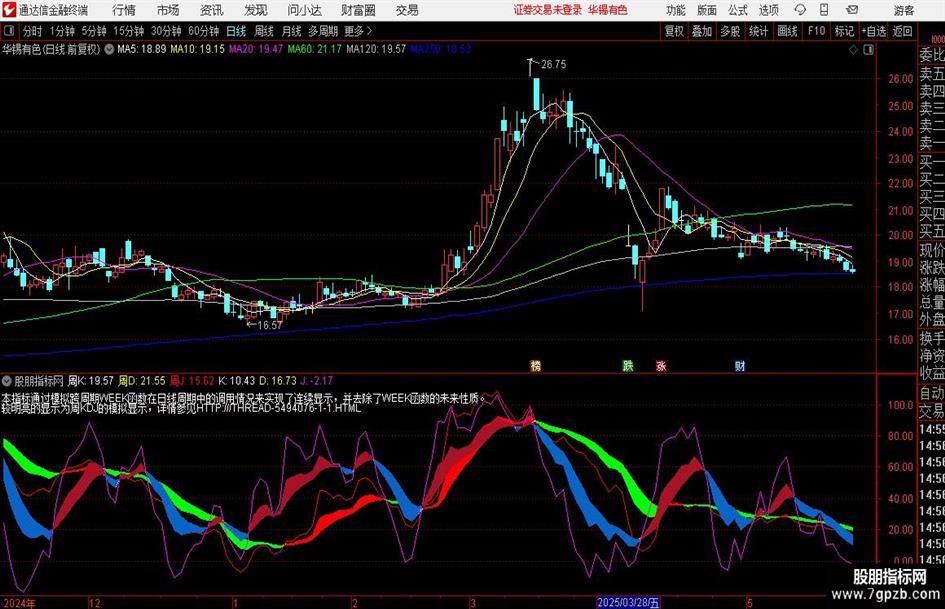This screenshot has width=945, height=609.
Task: Open the 选项 menu
Action: [768, 10]
